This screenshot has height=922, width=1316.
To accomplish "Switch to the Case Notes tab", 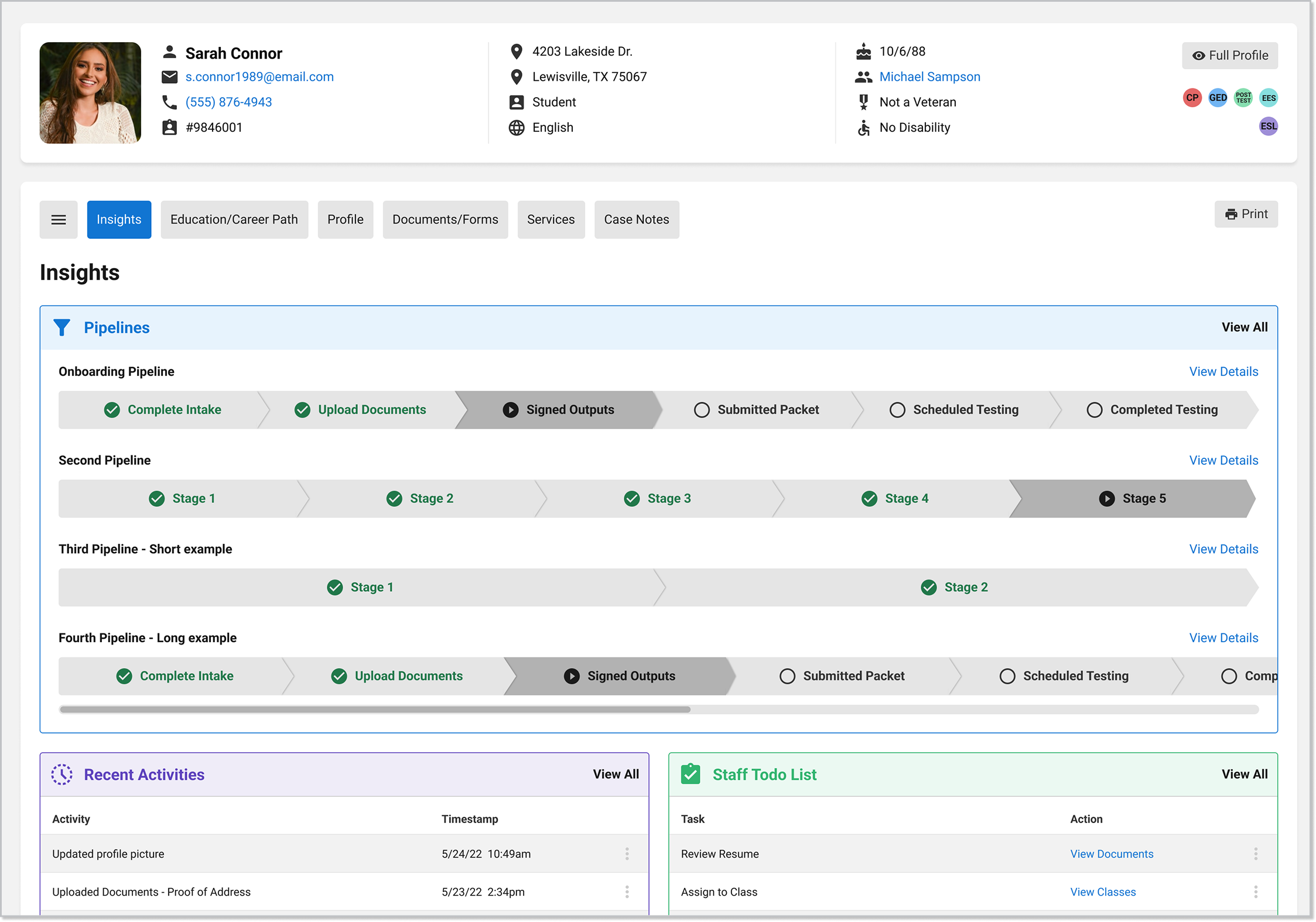I will [x=637, y=219].
